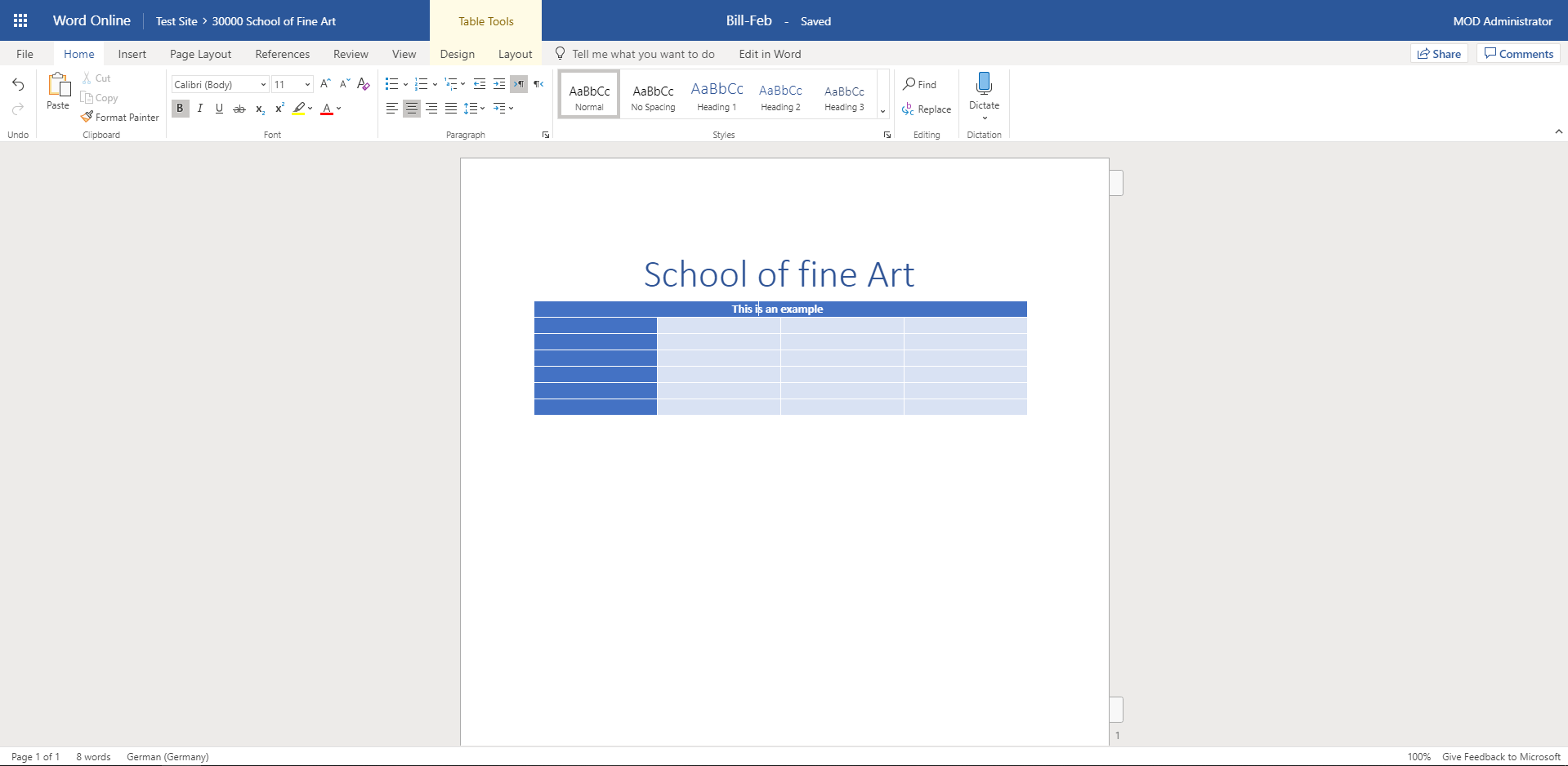Click the Share button
The height and width of the screenshot is (766, 1568).
point(1439,54)
